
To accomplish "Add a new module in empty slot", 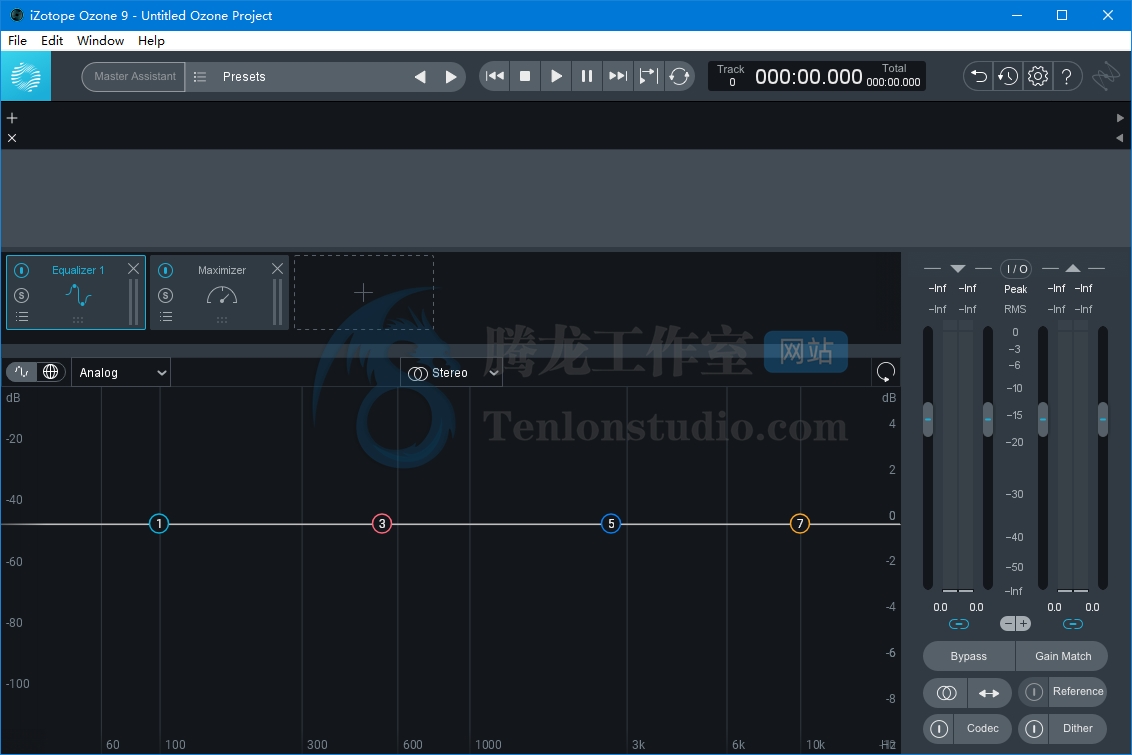I will tap(363, 292).
